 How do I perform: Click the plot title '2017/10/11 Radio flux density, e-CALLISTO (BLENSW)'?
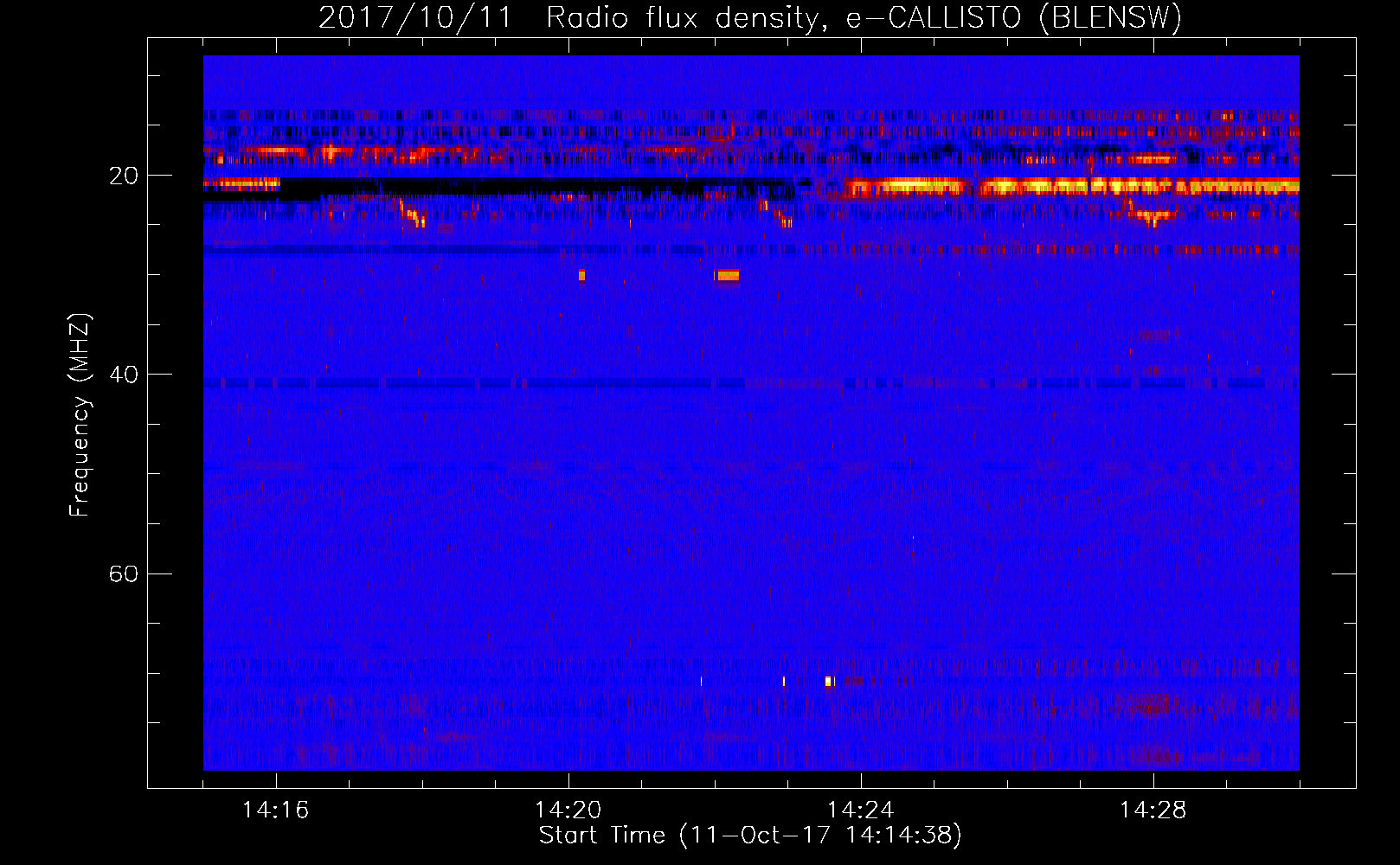tap(750, 18)
